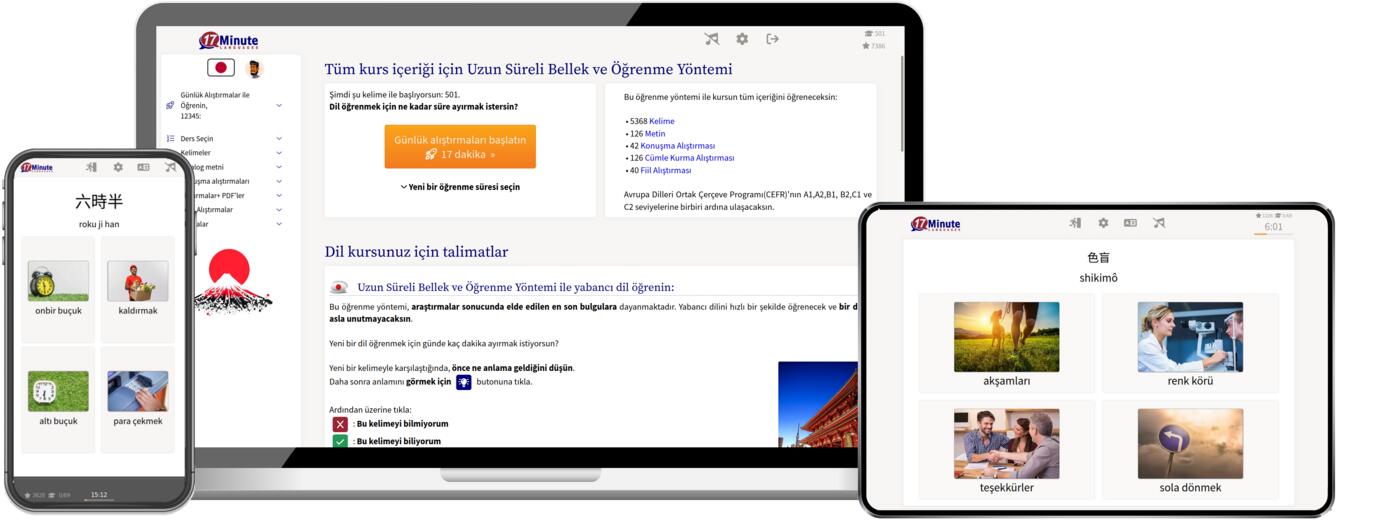Open the Cümle Kurma Alıştırması link
The height and width of the screenshot is (532, 1400).
690,158
